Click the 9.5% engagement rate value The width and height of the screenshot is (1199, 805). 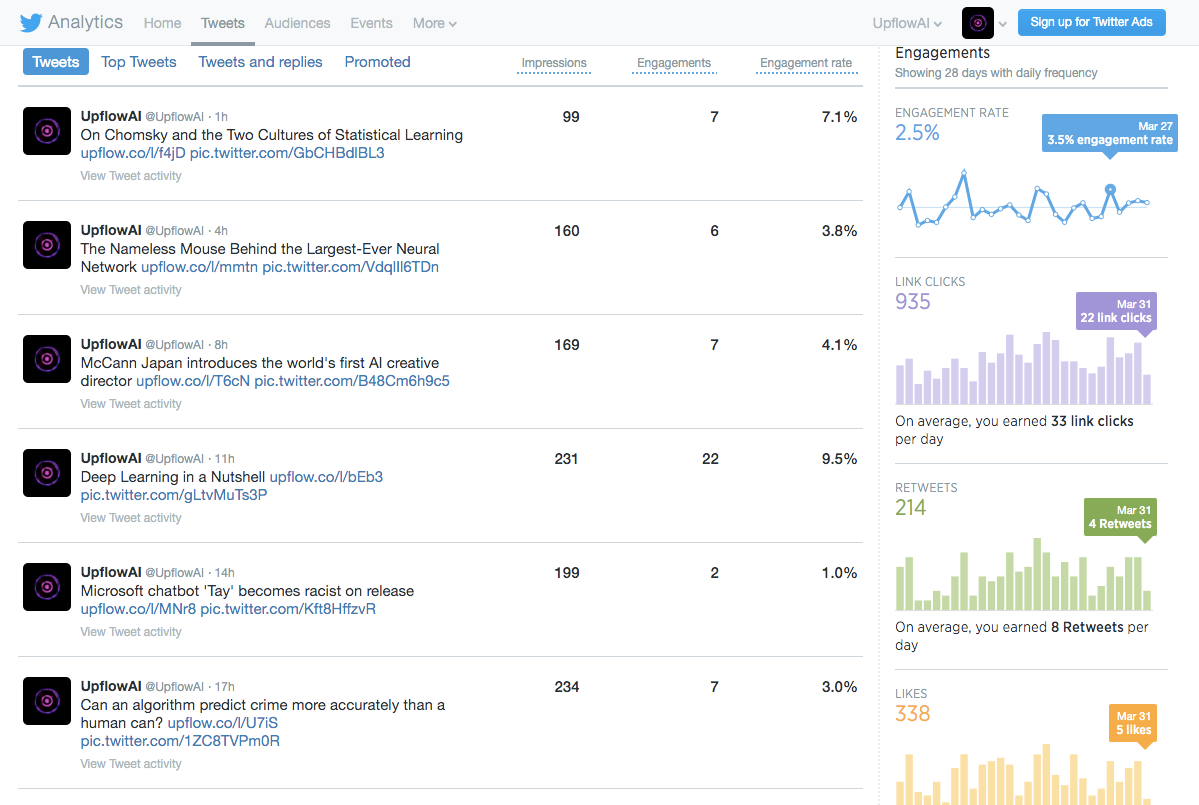[839, 459]
